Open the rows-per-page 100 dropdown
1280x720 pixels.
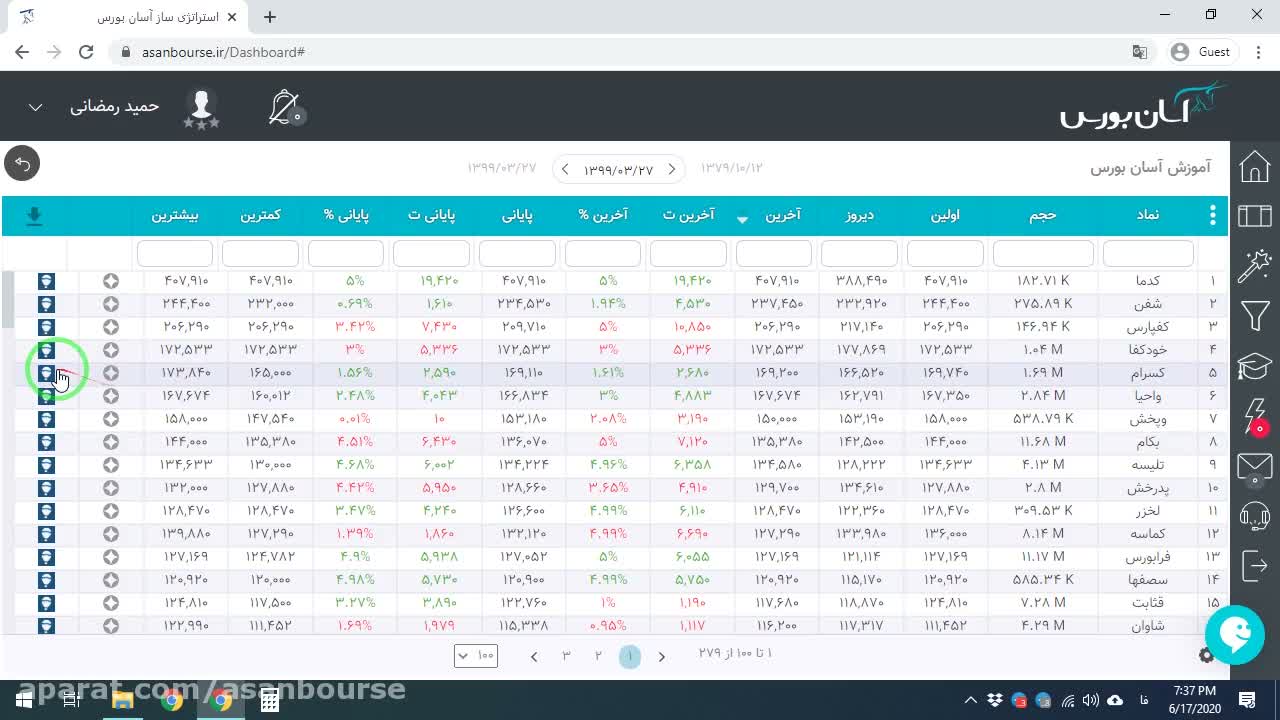click(475, 655)
